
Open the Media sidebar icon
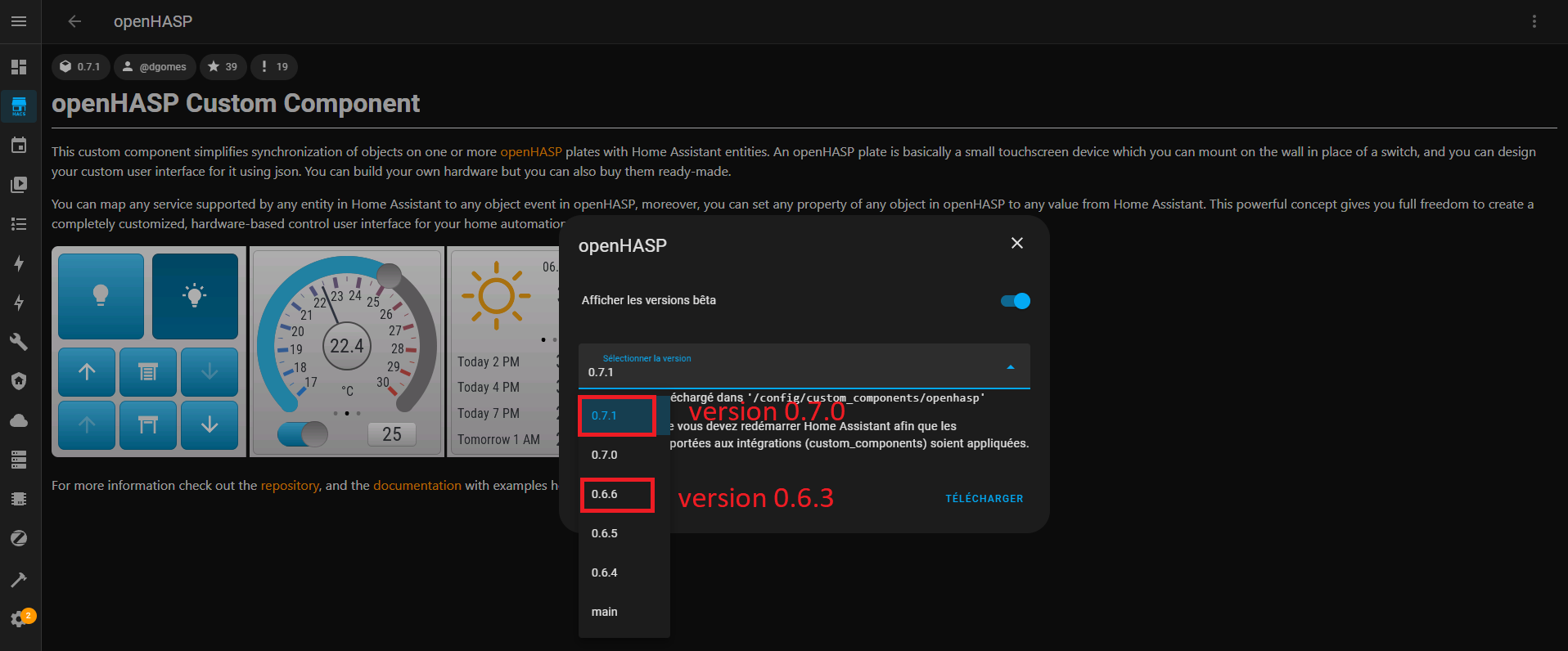[x=19, y=185]
